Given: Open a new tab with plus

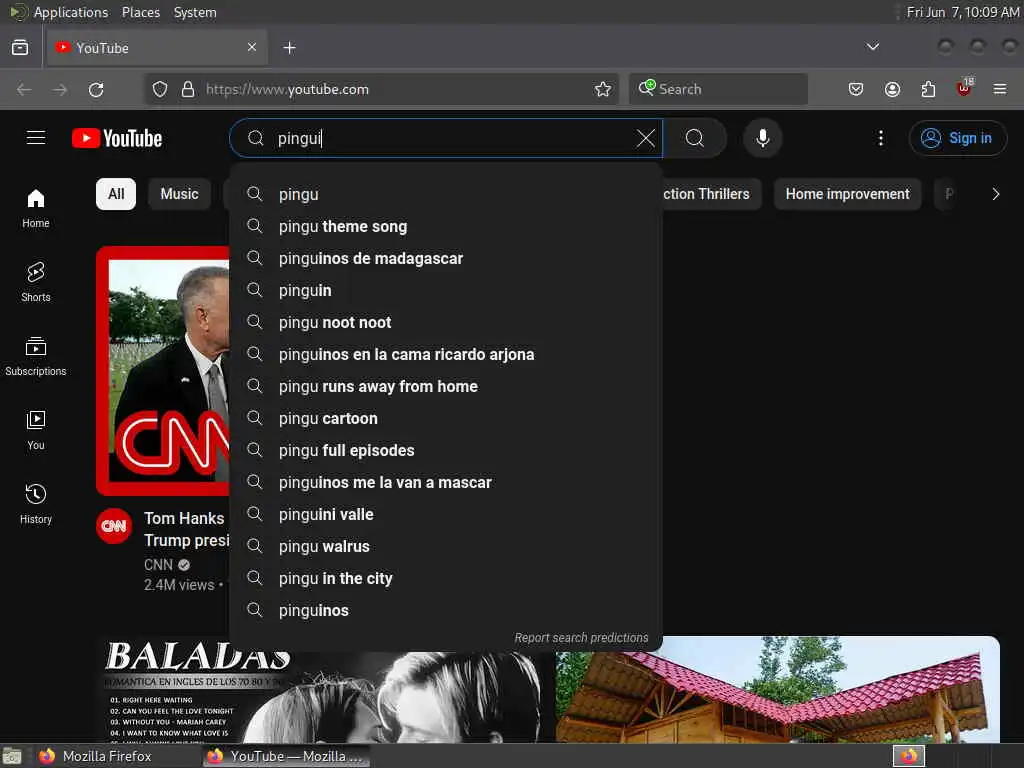Looking at the screenshot, I should tap(289, 48).
